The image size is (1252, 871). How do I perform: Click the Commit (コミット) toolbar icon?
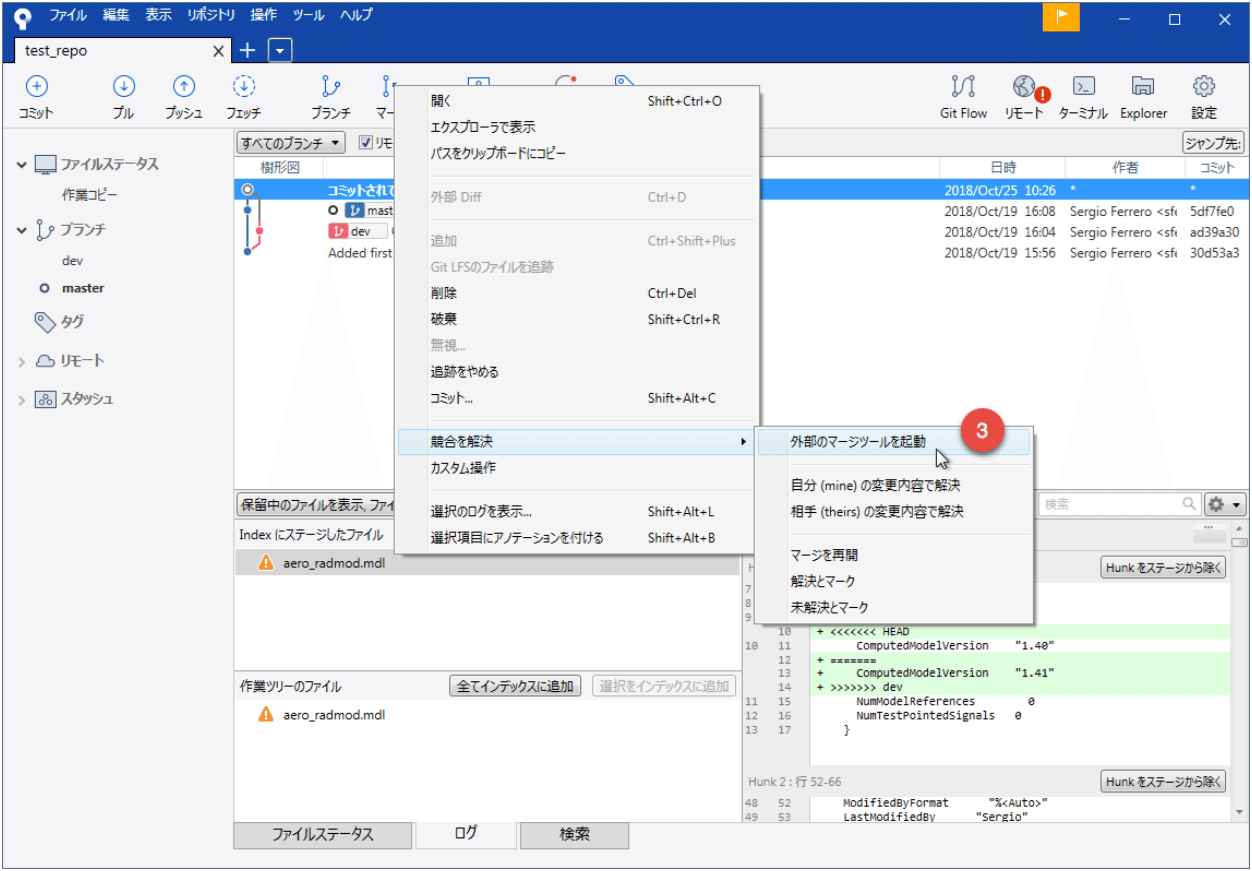[x=36, y=87]
